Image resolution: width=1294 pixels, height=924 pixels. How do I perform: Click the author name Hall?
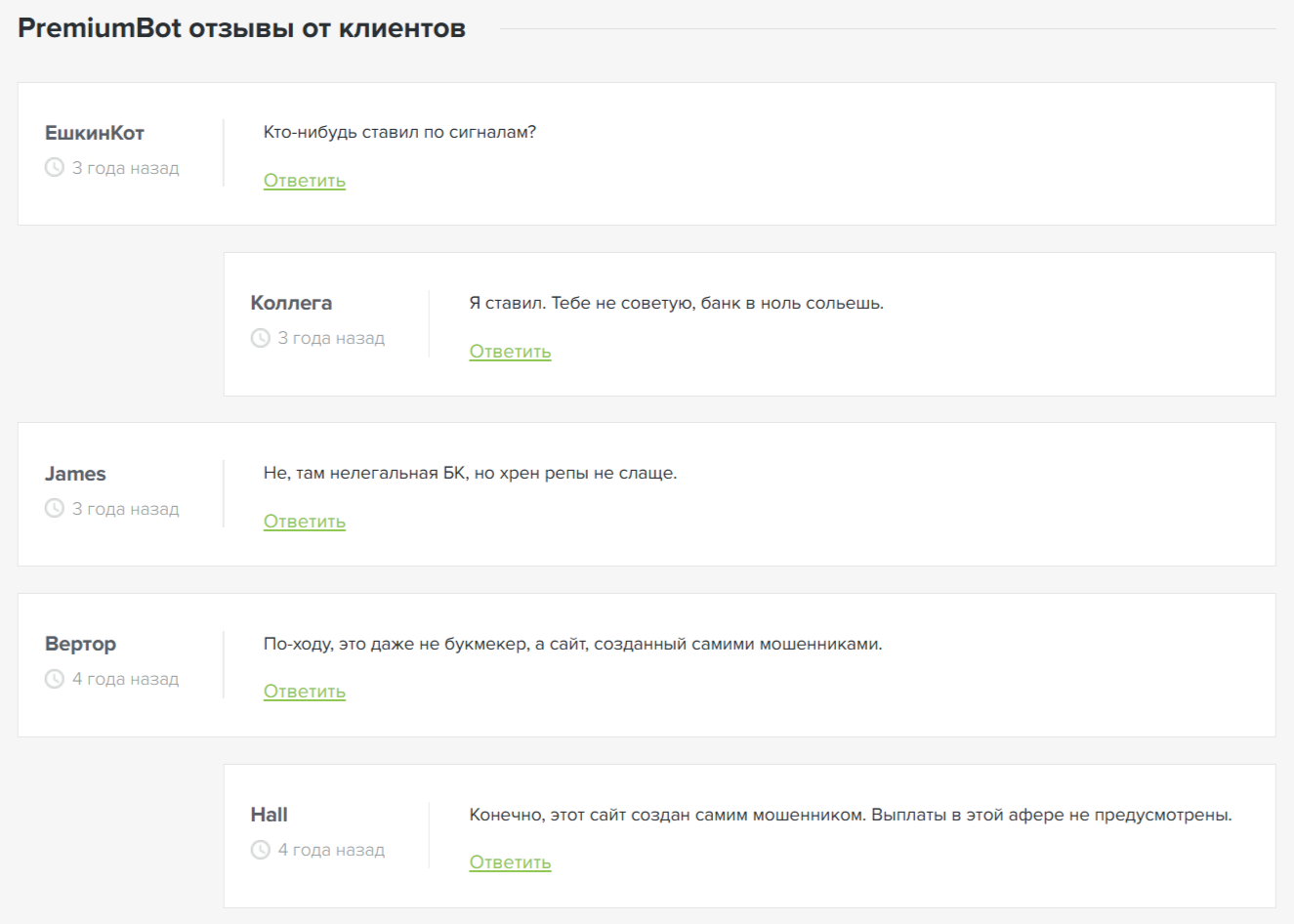click(x=269, y=815)
